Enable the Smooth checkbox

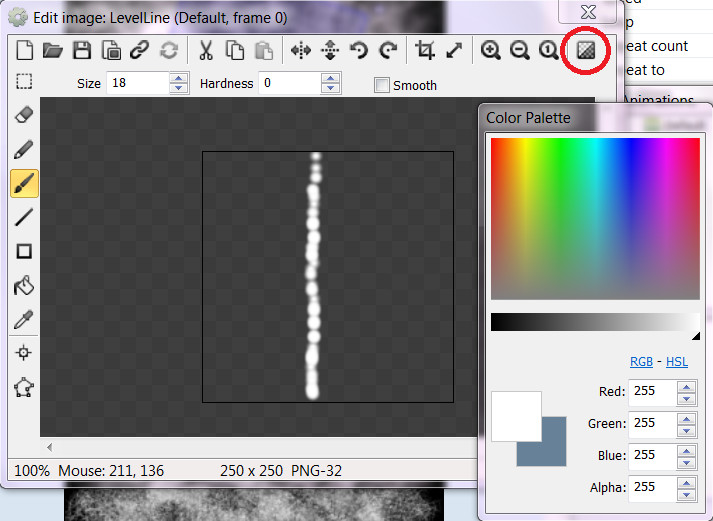click(381, 85)
